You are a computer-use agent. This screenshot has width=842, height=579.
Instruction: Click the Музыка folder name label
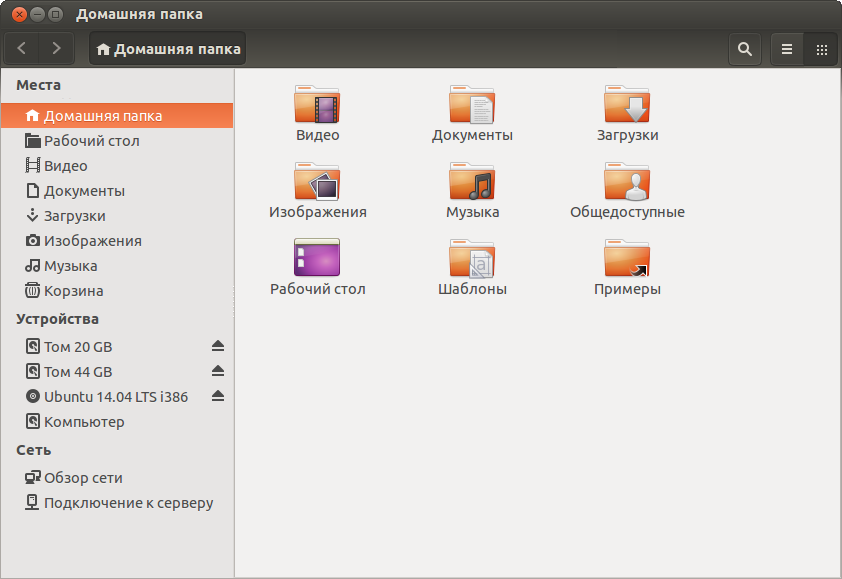pyautogui.click(x=473, y=212)
